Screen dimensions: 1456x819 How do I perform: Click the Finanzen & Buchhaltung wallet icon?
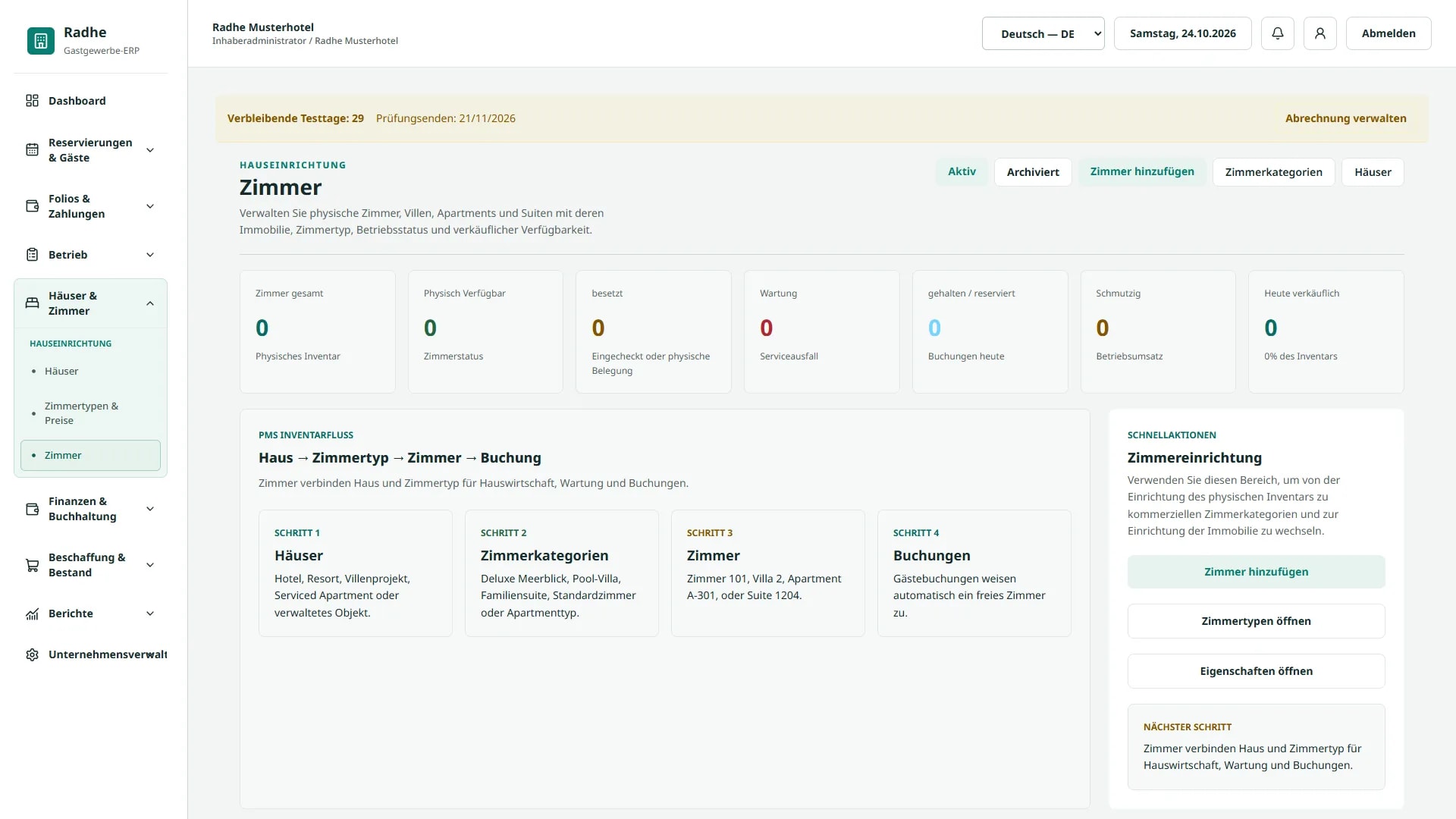pos(32,509)
